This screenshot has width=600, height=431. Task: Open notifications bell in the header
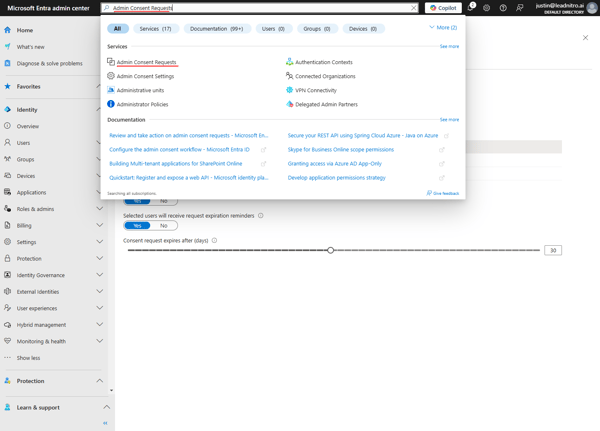(470, 8)
